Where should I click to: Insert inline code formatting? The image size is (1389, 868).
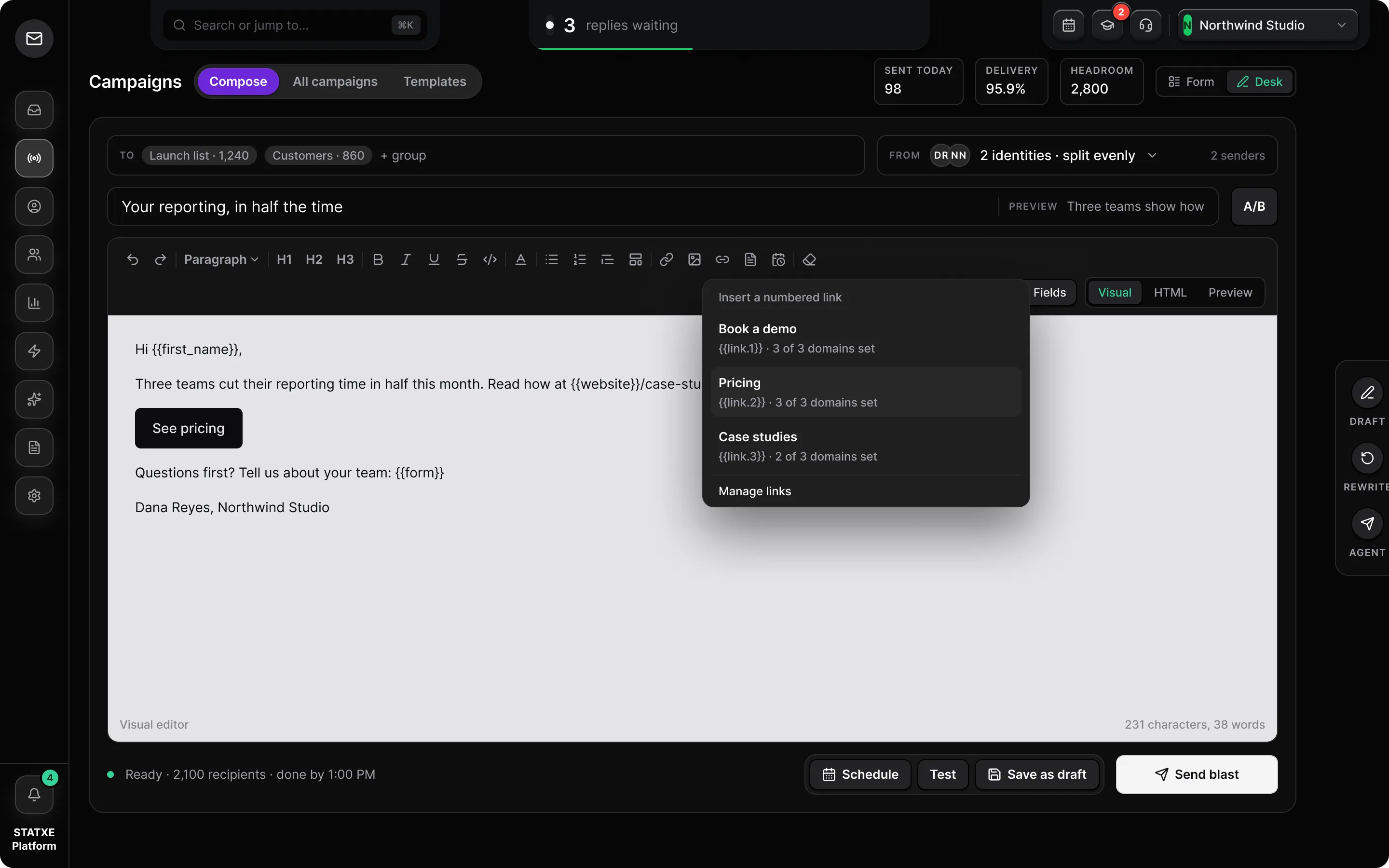[x=490, y=259]
